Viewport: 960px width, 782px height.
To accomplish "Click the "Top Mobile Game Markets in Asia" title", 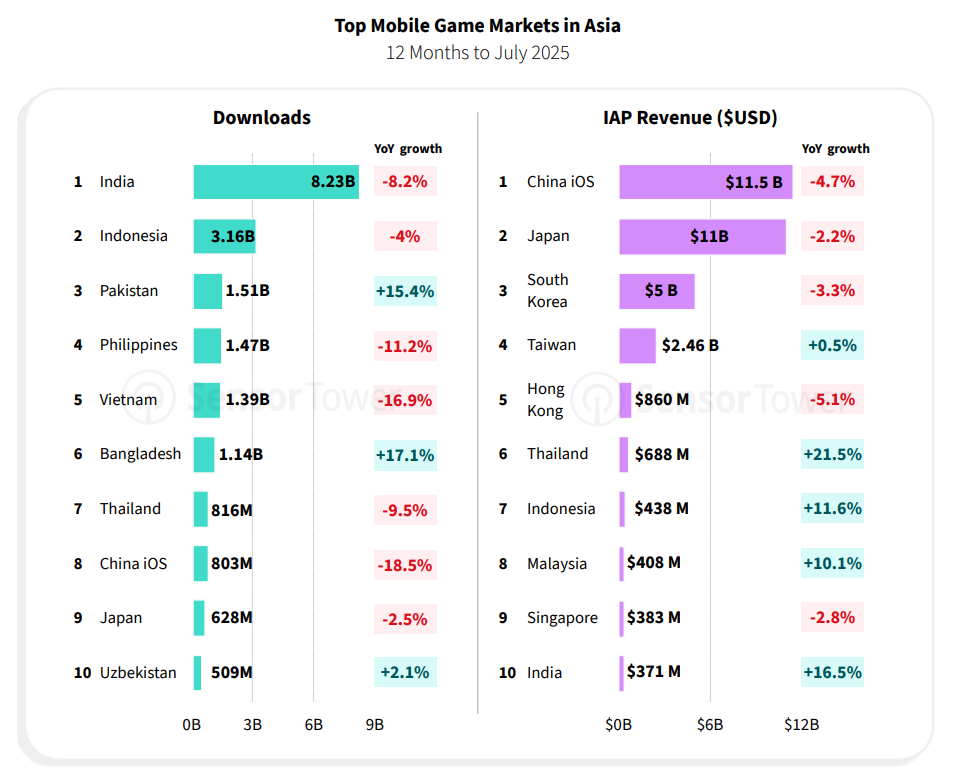I will coord(478,26).
